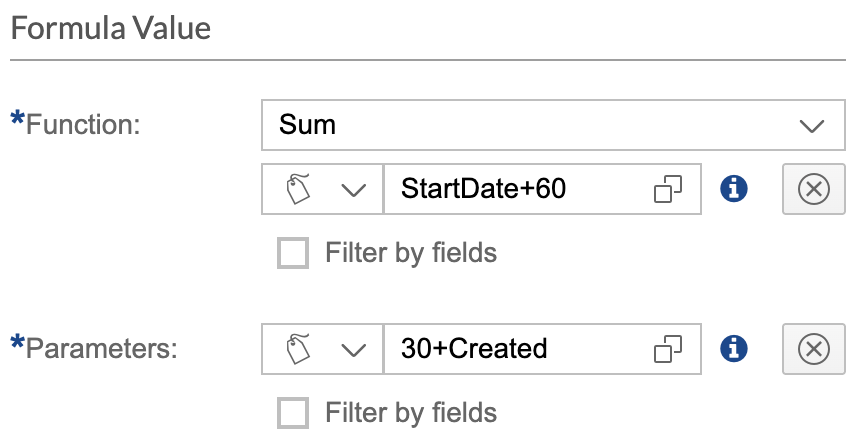Click the Filter by fields label below Parameters
Viewport: 858px width, 440px height.
point(411,411)
